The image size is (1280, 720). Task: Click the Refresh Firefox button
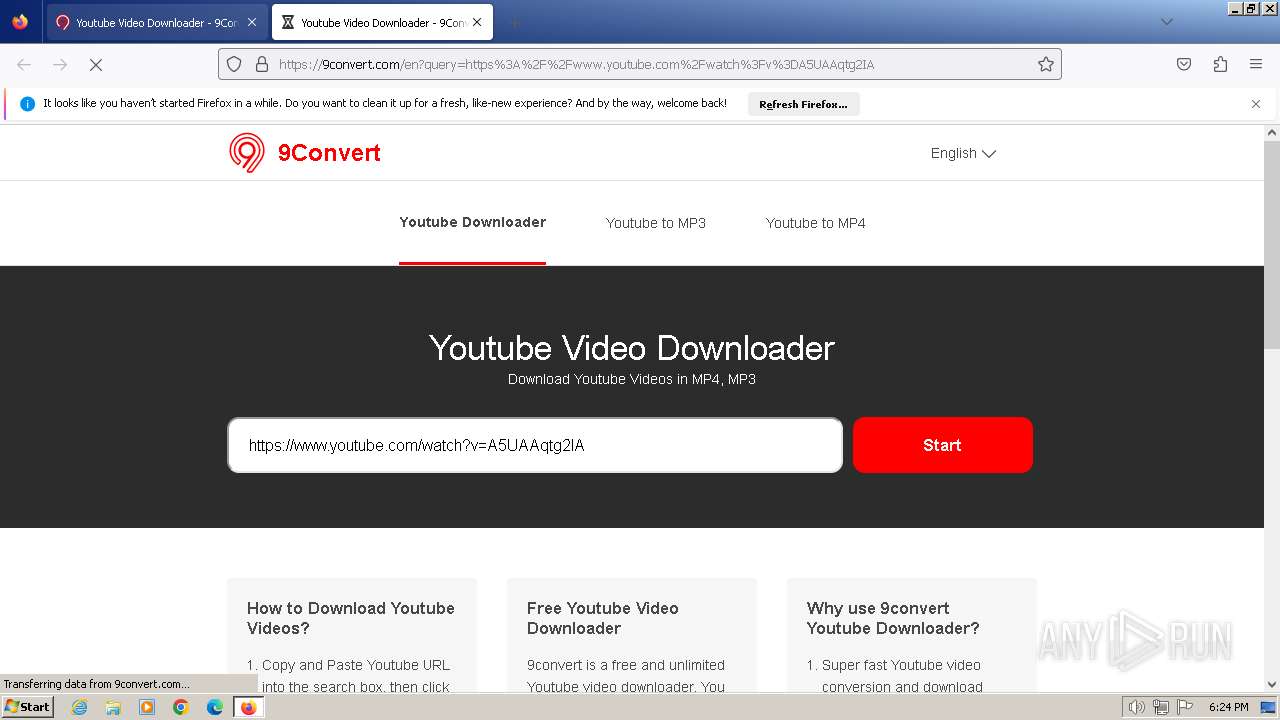(x=803, y=104)
